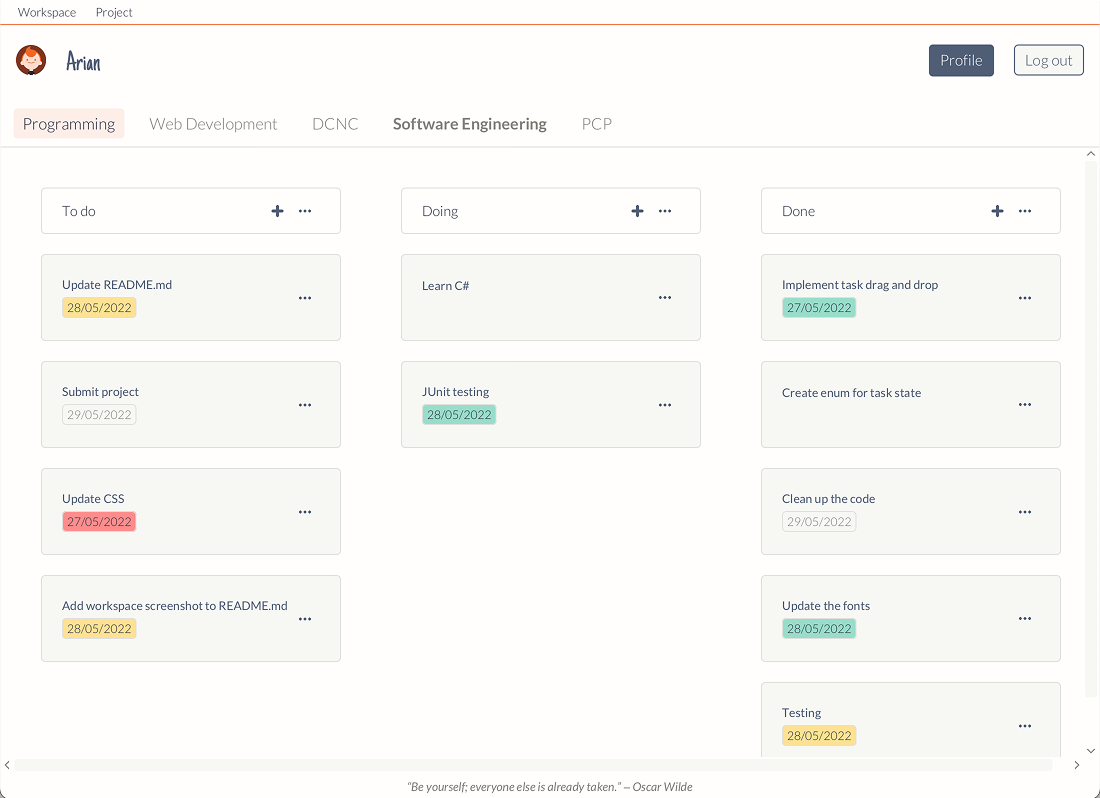Open options for the Update README.md card
The height and width of the screenshot is (798, 1100).
[x=305, y=297]
